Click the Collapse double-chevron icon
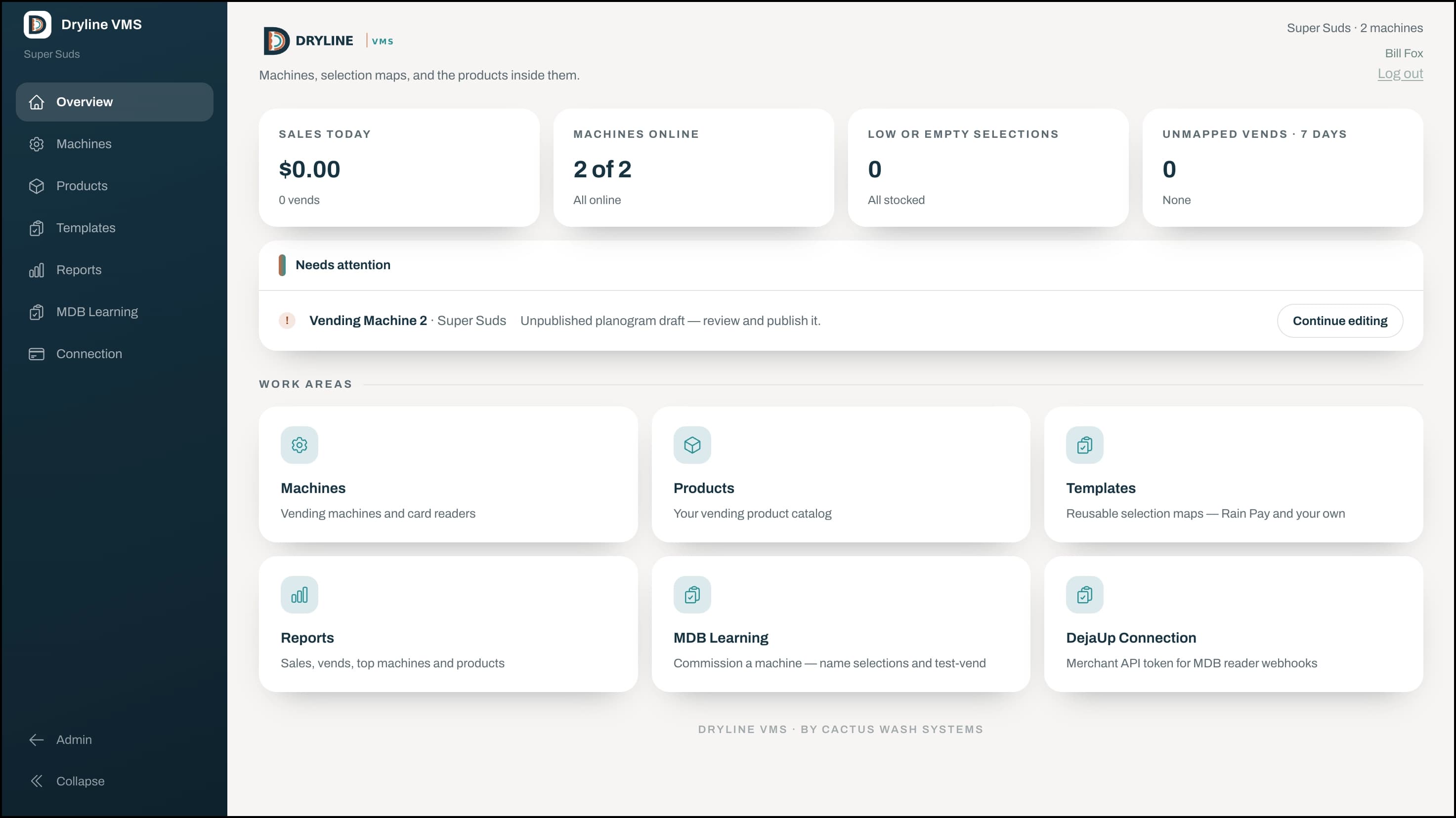Screen dimensions: 1456x818 click(x=37, y=781)
